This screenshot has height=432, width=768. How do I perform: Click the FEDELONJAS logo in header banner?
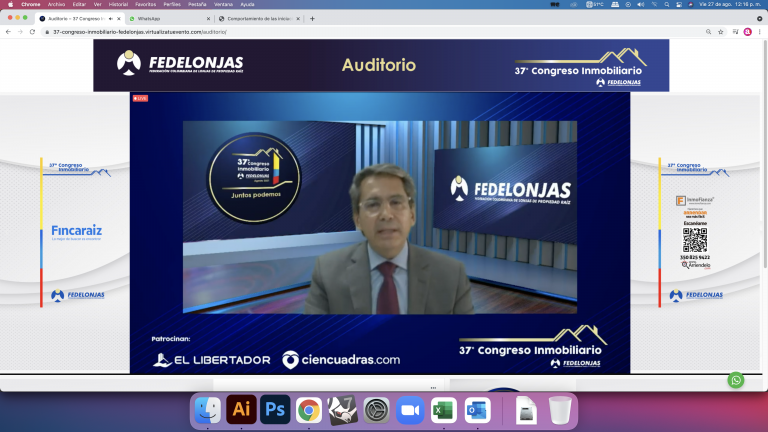180,63
